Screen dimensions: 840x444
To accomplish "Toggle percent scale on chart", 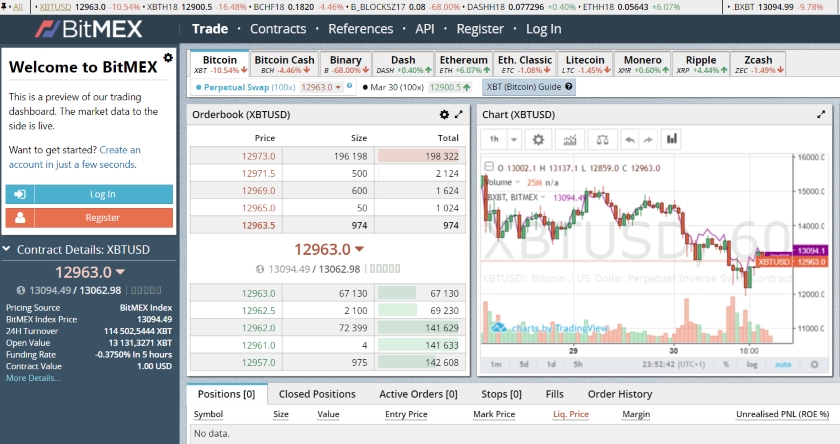I will click(726, 364).
